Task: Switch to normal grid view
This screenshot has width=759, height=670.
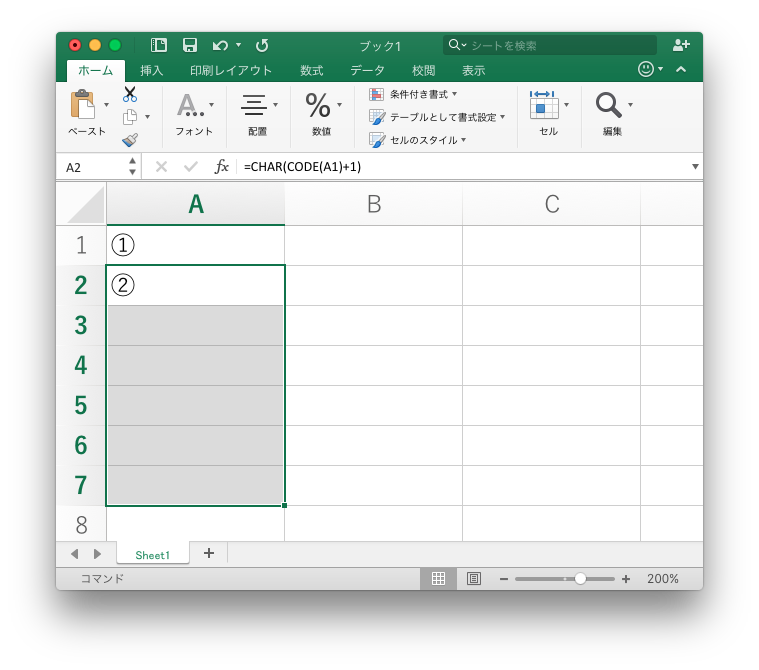Action: [x=439, y=579]
